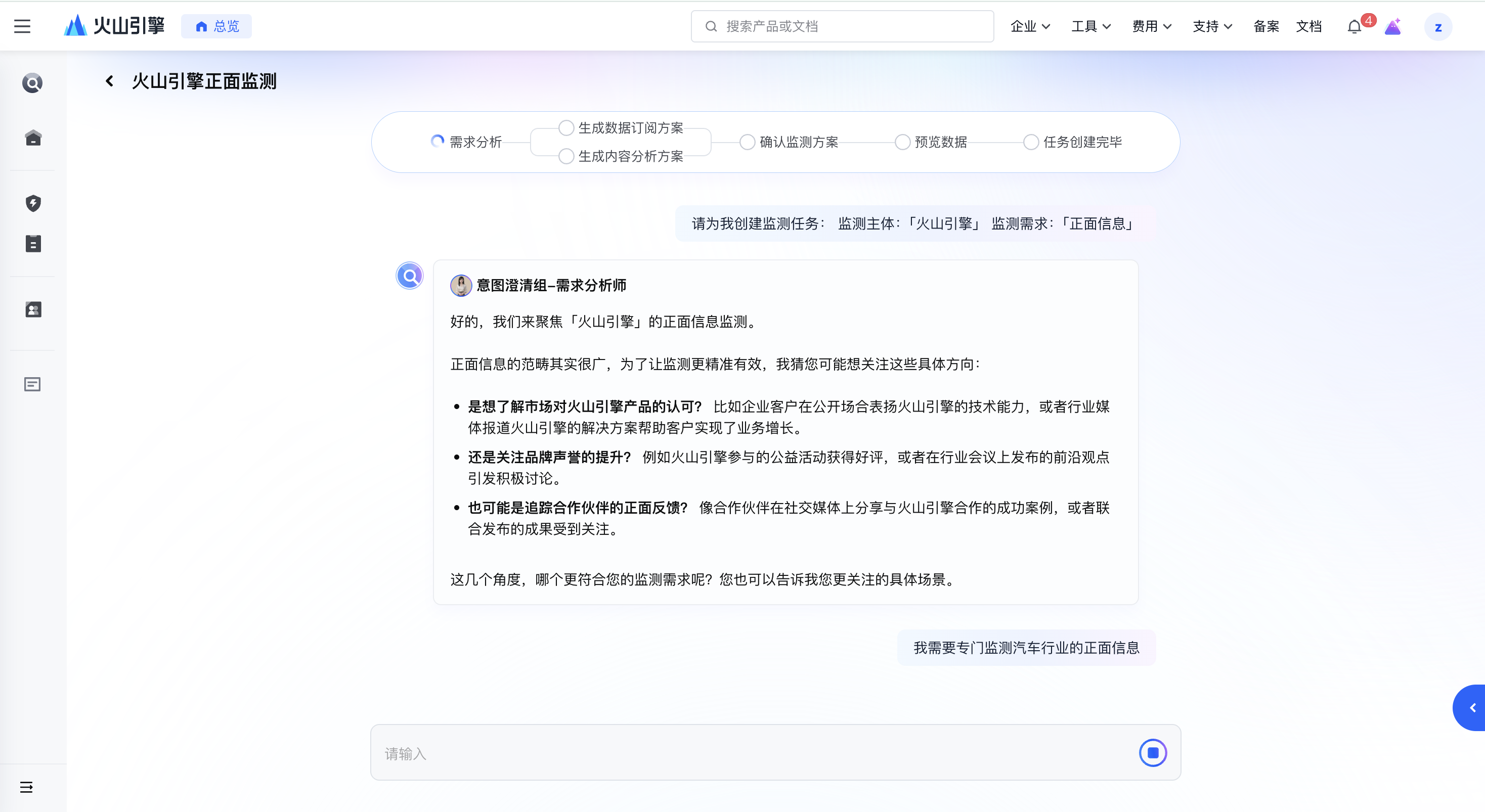Click the purple AI assistant icon in header
The height and width of the screenshot is (812, 1485).
pos(1393,26)
